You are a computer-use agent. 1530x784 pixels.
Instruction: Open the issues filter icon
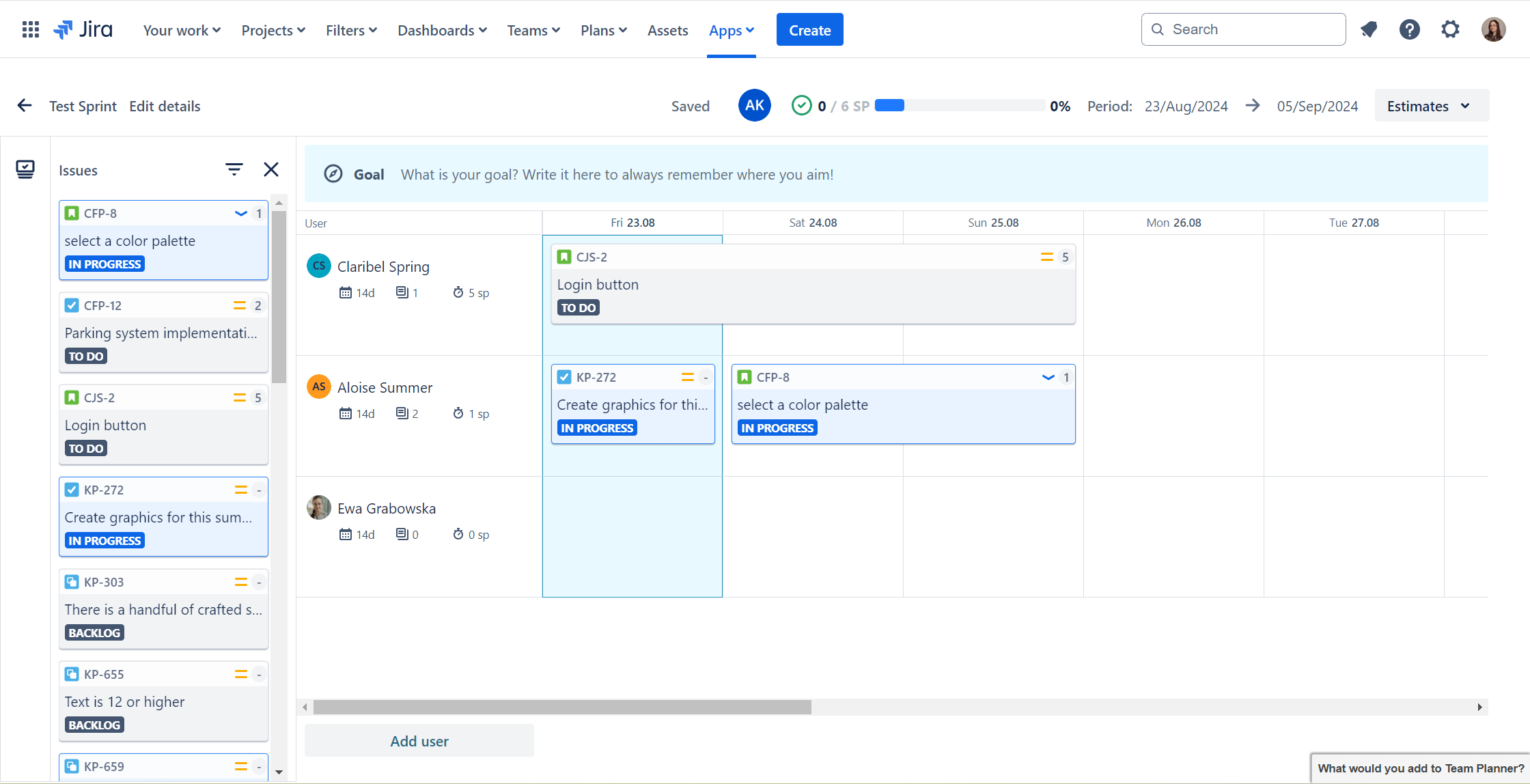[234, 169]
